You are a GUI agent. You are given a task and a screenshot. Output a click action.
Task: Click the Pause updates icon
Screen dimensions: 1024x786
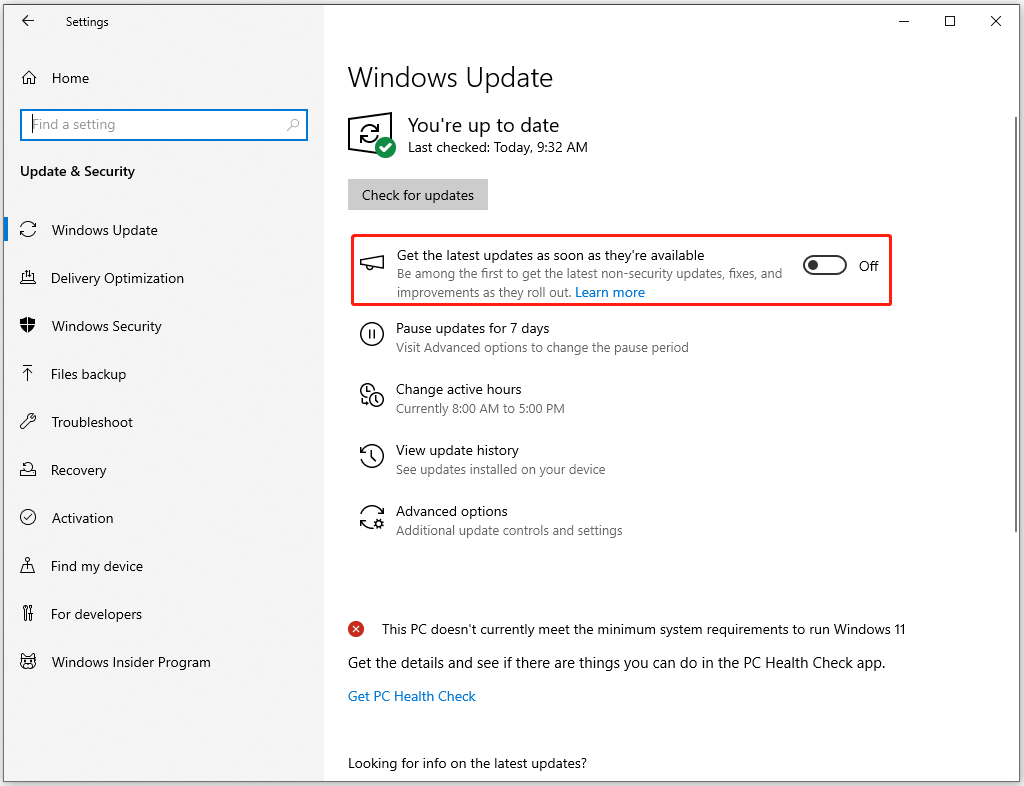371,335
